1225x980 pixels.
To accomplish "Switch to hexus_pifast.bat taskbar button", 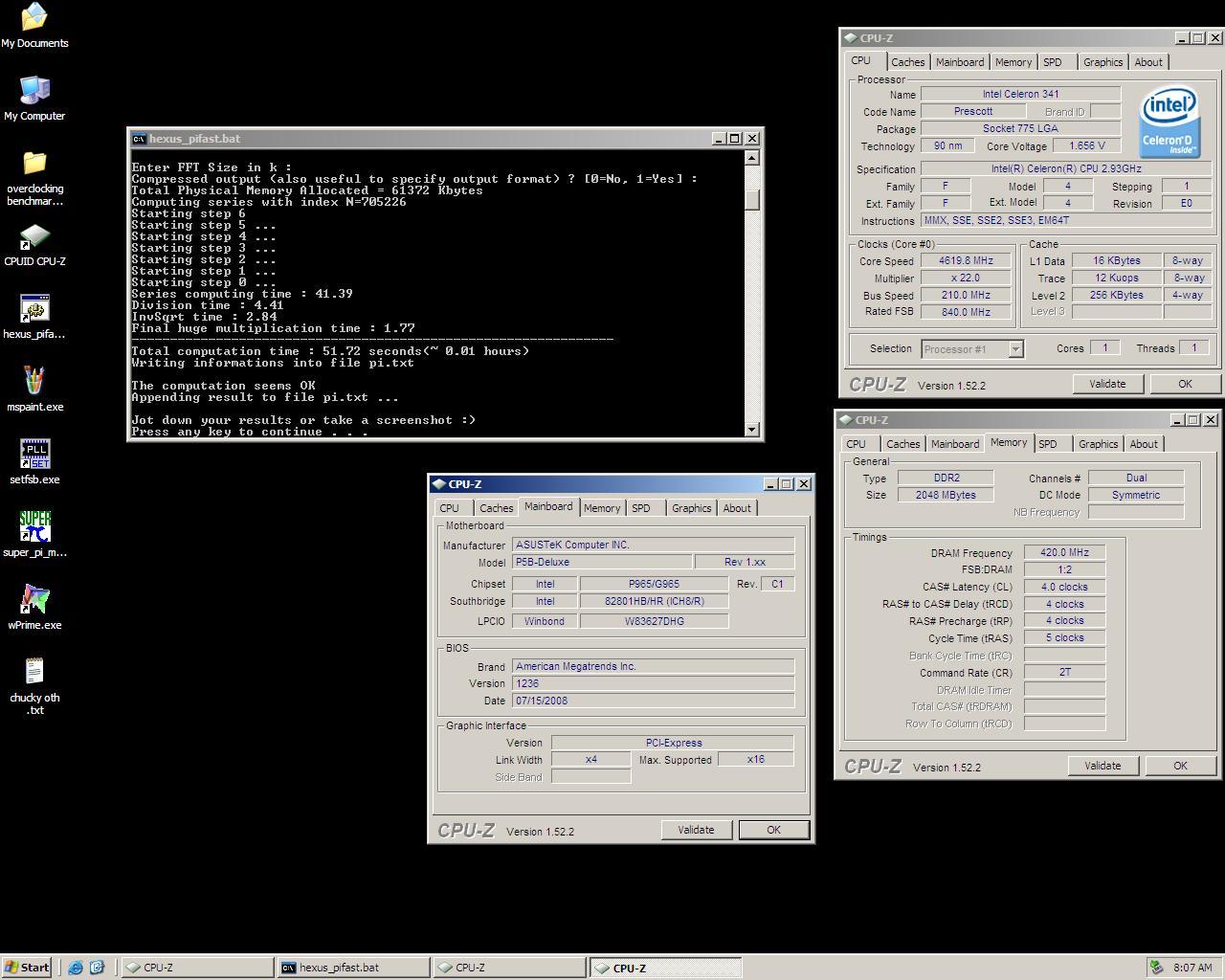I will (x=353, y=968).
